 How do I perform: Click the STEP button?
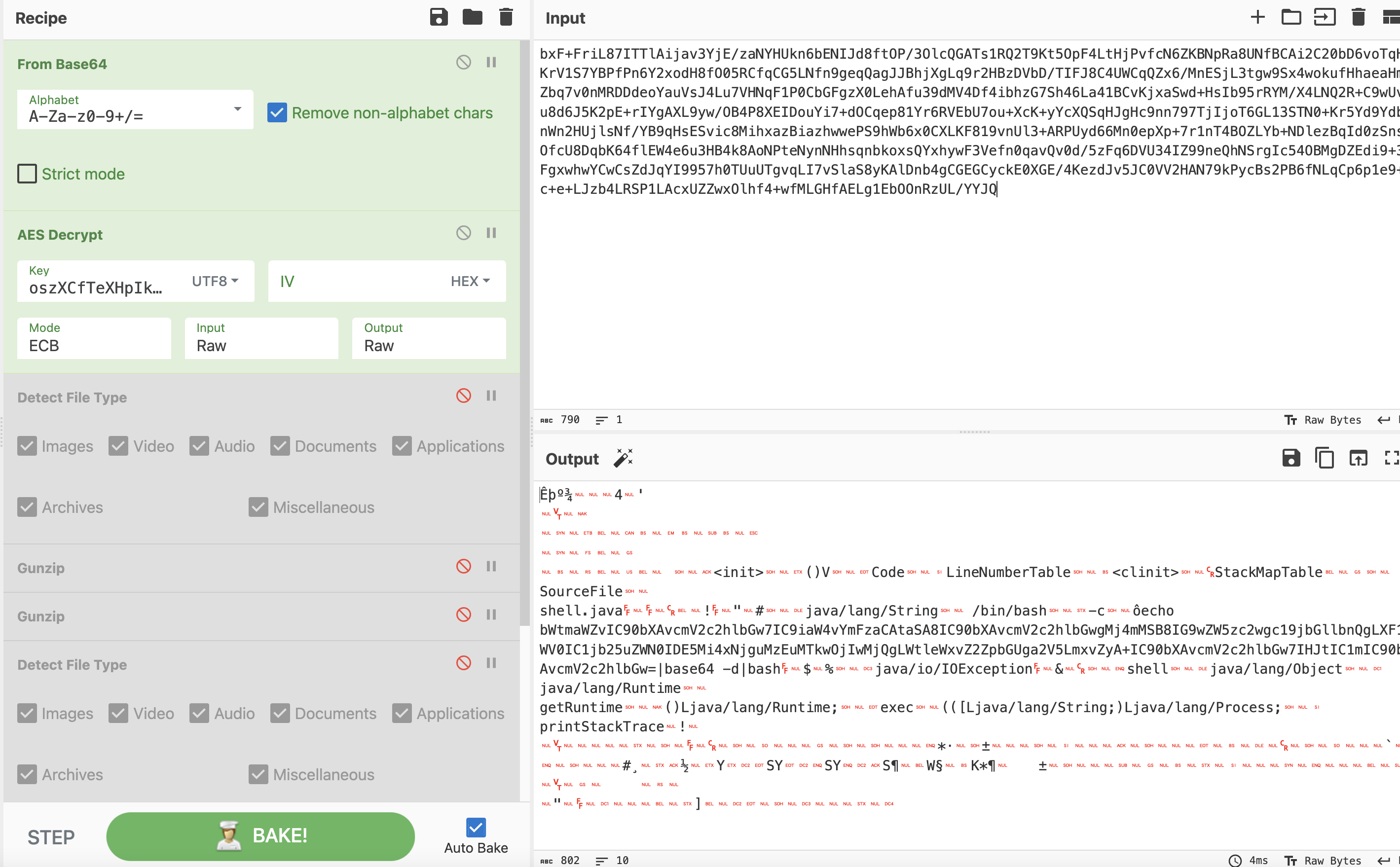[x=50, y=836]
